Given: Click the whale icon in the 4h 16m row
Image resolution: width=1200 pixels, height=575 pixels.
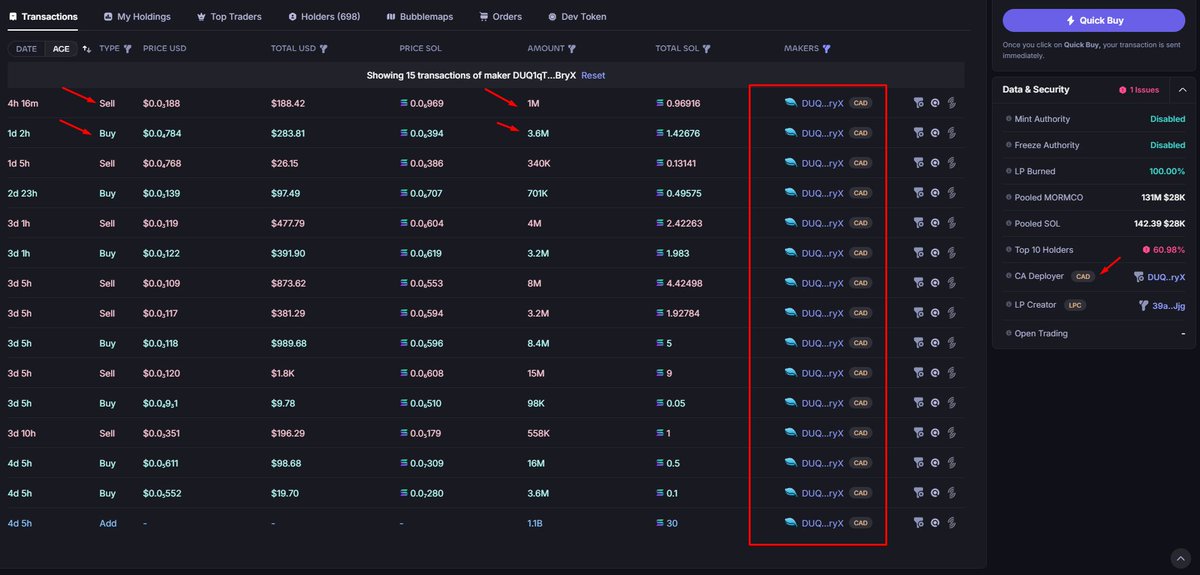Looking at the screenshot, I should pos(791,103).
